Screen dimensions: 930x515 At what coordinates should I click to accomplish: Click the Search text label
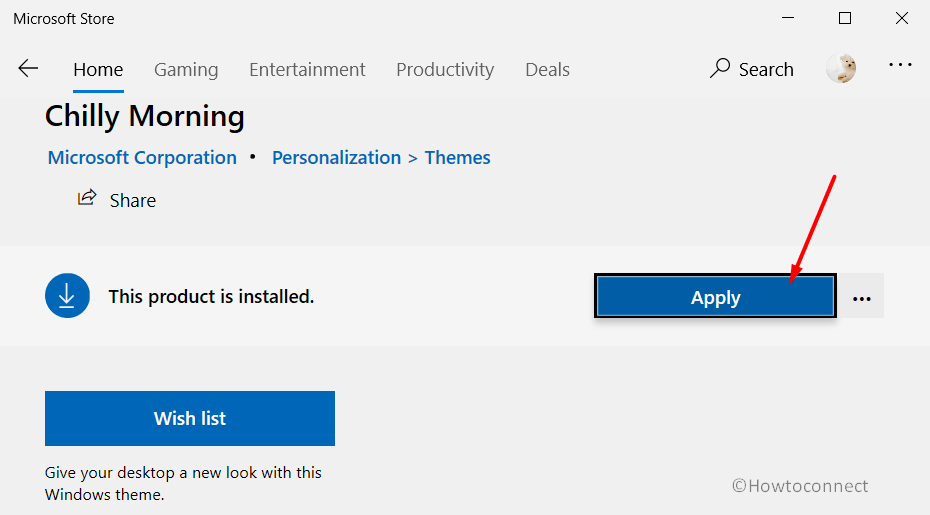click(x=766, y=70)
